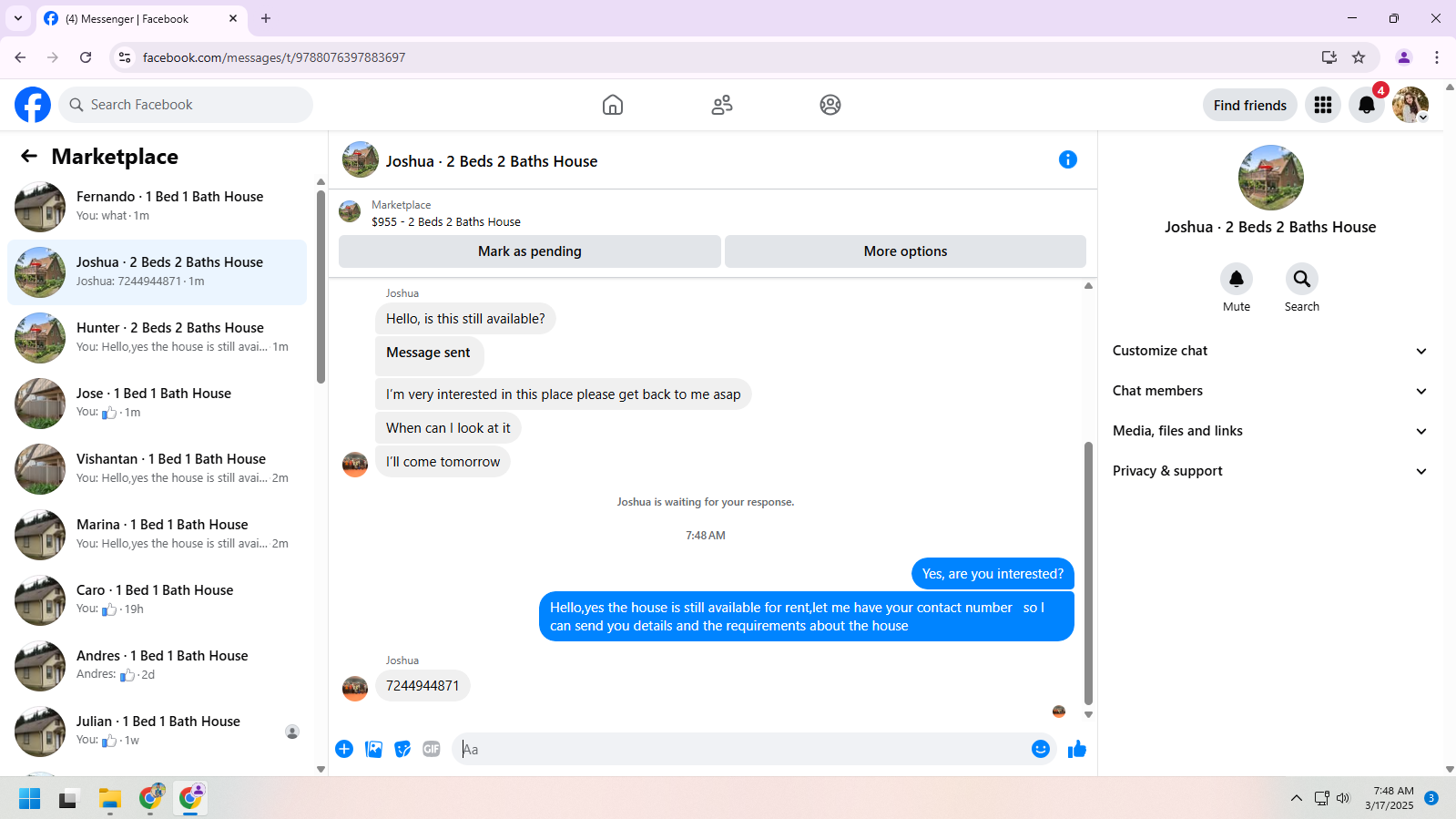Open Messenger Facebook browser tab

[141, 18]
